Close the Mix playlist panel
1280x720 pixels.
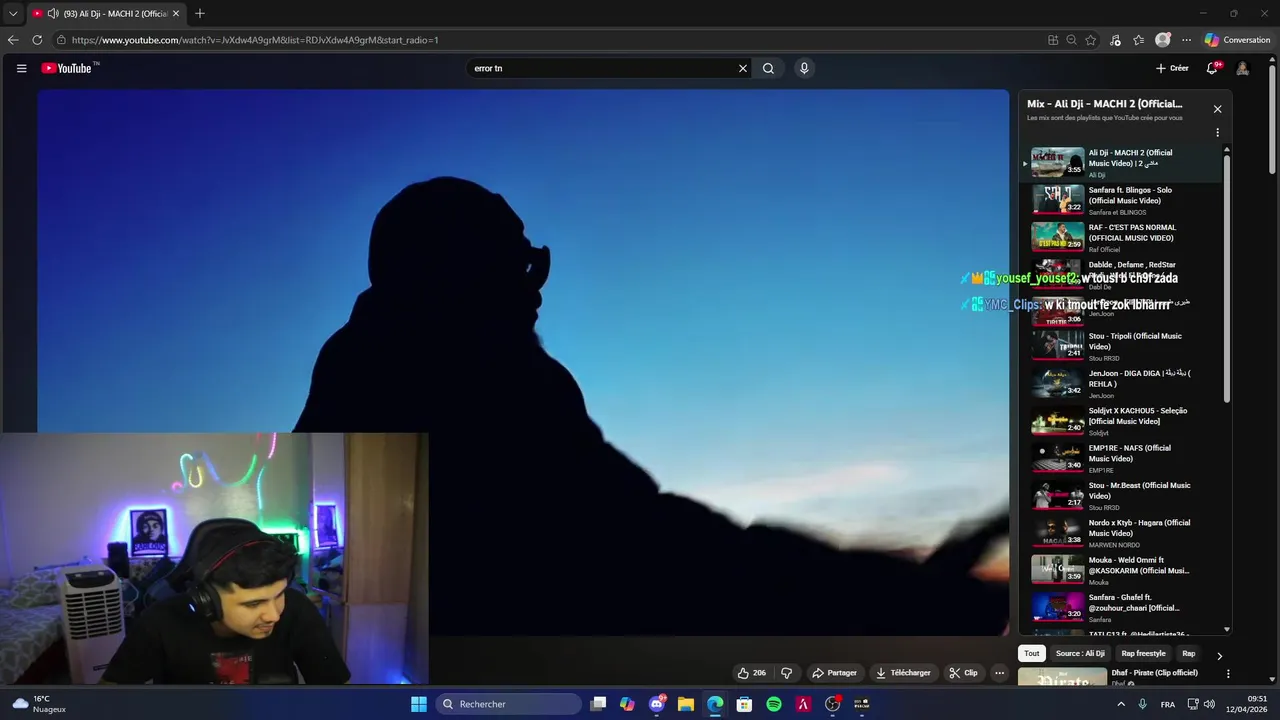click(1217, 109)
